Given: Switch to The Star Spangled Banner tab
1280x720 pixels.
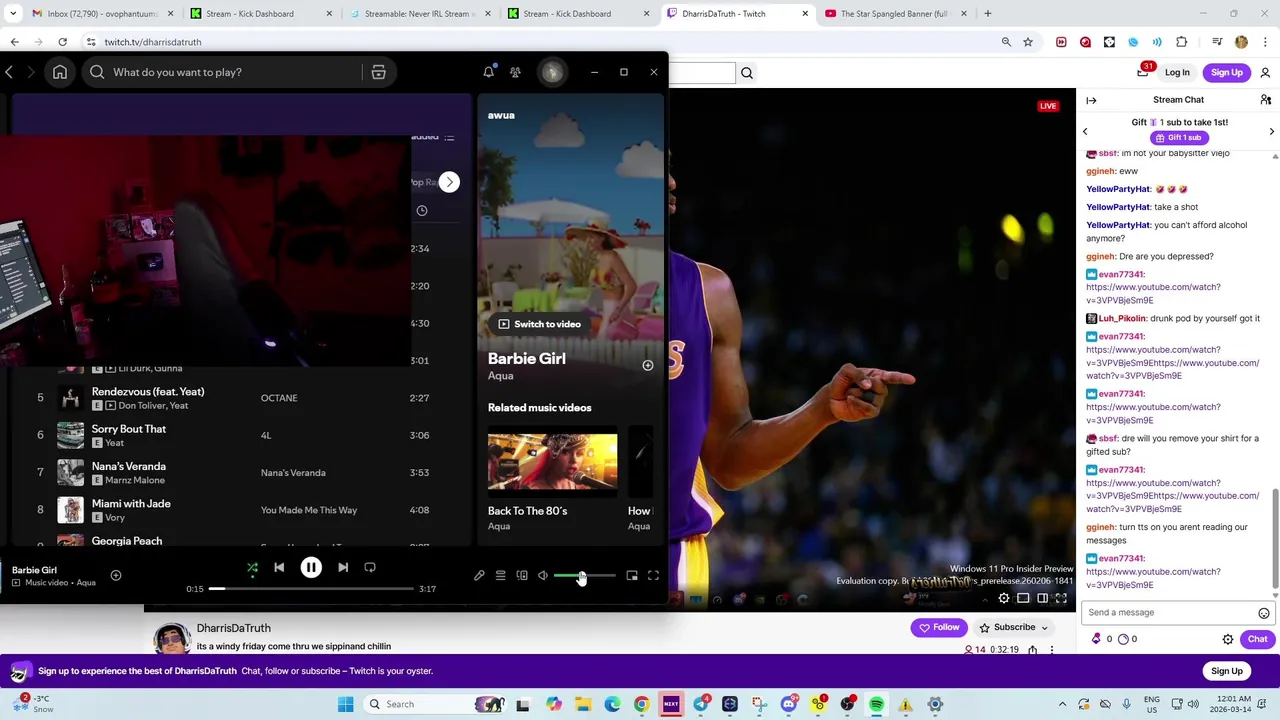Looking at the screenshot, I should click(x=893, y=14).
